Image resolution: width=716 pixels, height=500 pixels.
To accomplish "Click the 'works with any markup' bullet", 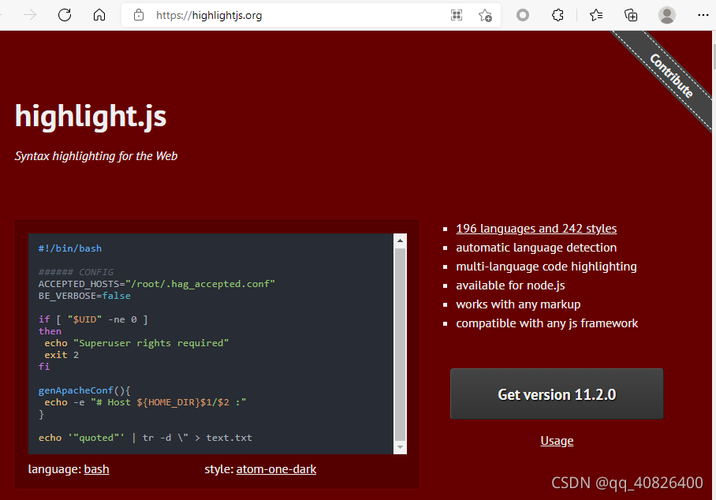I will 518,305.
